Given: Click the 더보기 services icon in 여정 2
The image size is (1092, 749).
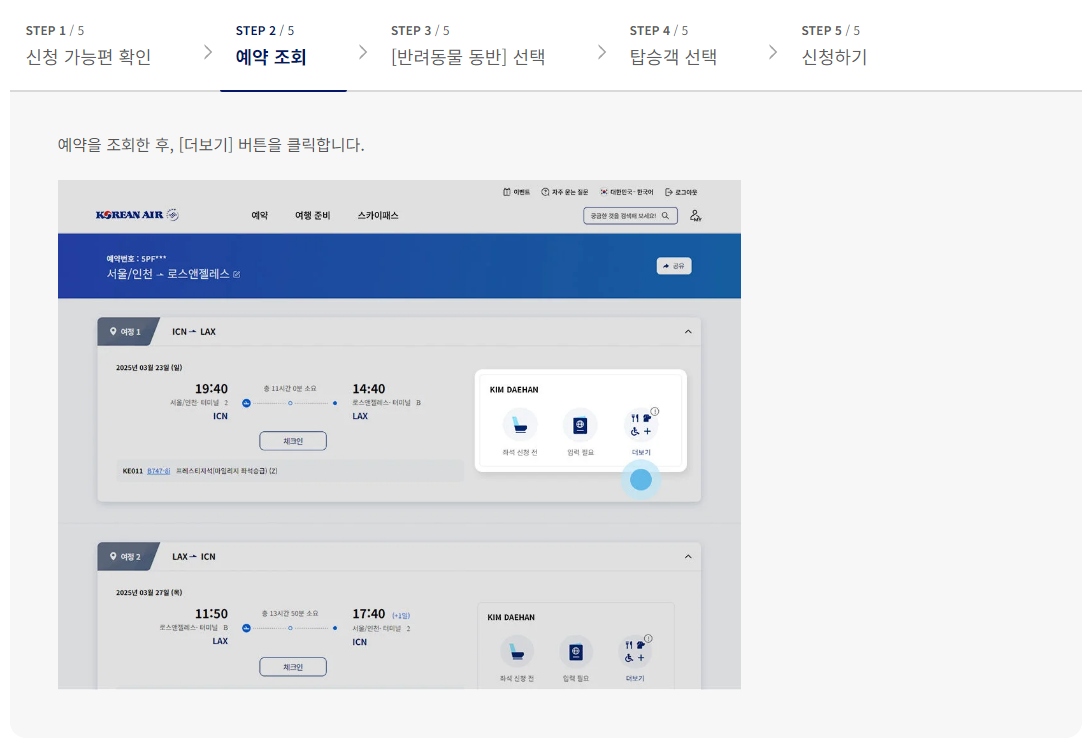Looking at the screenshot, I should click(635, 651).
